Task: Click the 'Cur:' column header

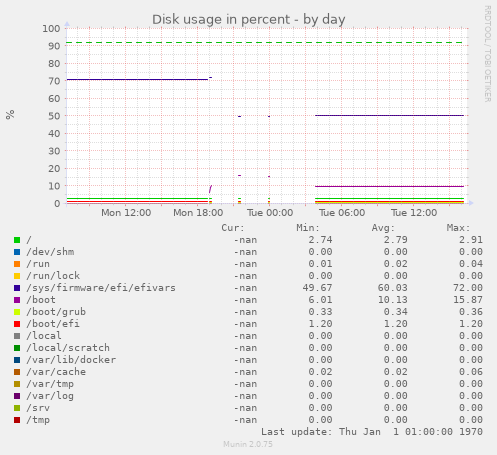Action: click(x=233, y=228)
